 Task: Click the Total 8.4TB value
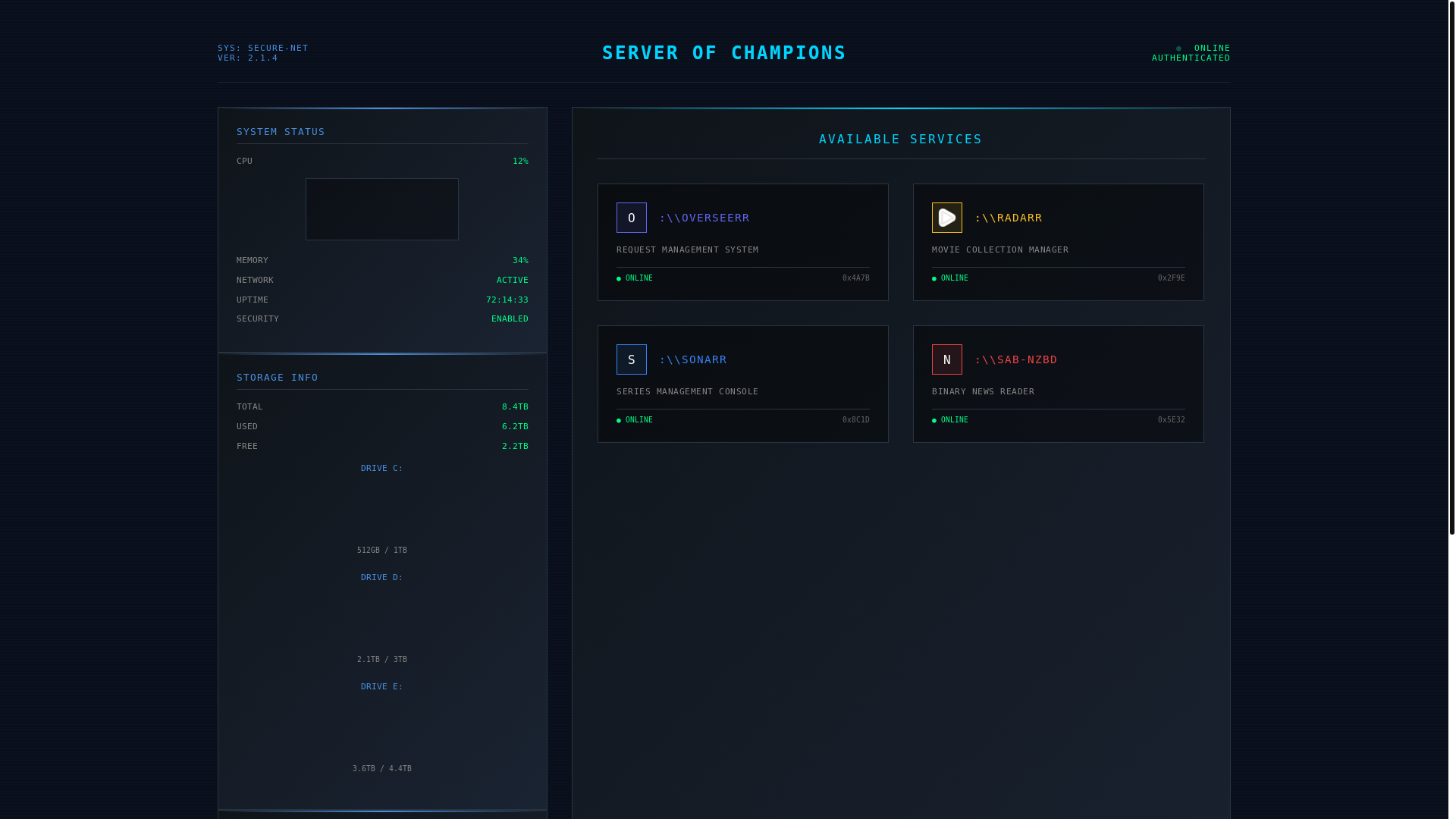[515, 406]
